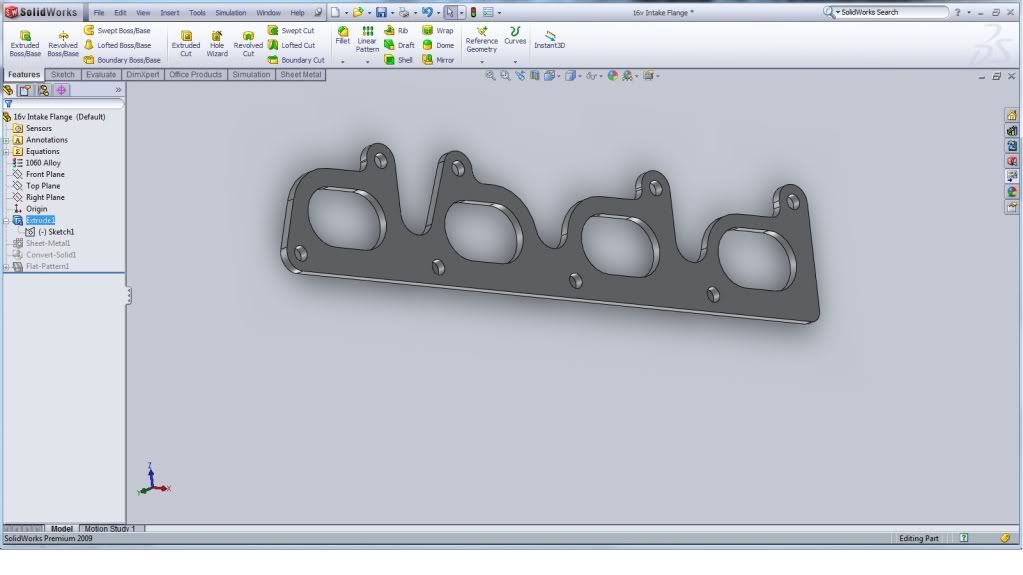This screenshot has height=575, width=1023.
Task: Open the Hole Wizard
Action: pos(217,43)
